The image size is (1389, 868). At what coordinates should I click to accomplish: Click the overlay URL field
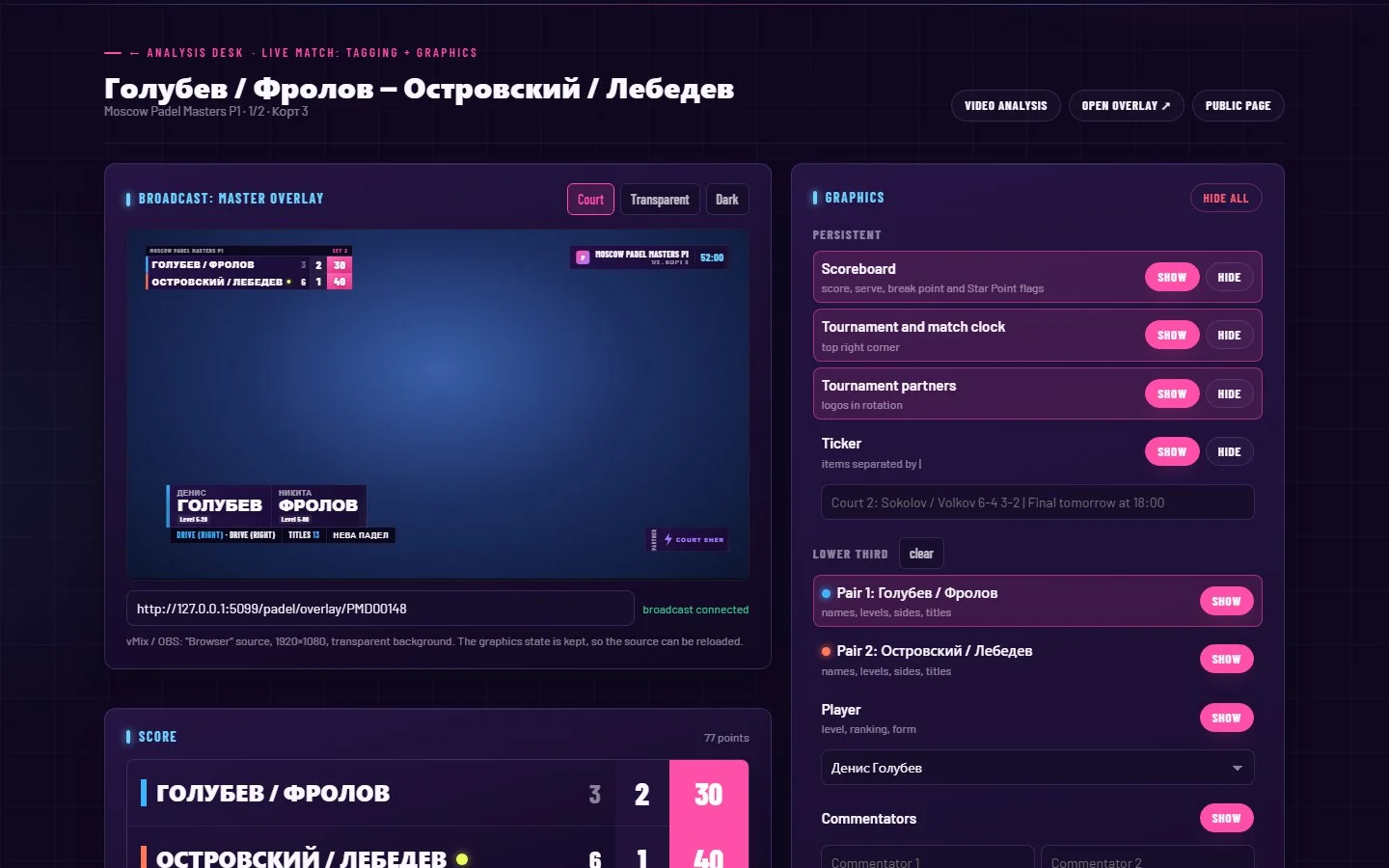pos(380,609)
